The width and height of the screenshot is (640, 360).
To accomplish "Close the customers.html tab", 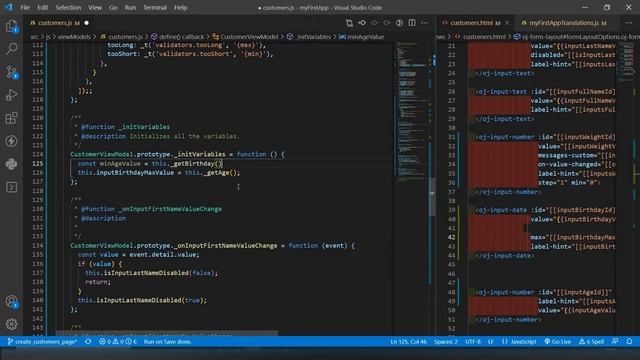I will coord(507,23).
